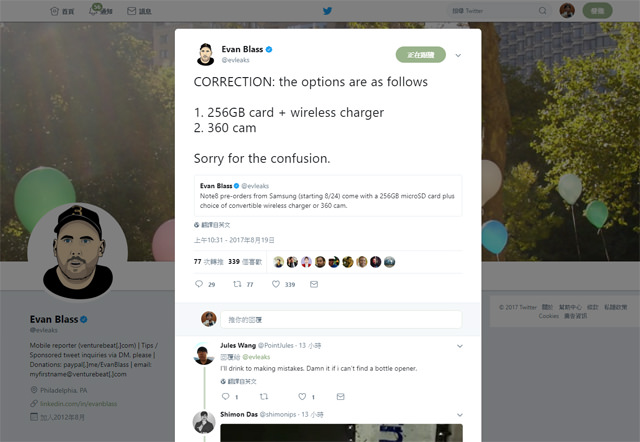Open more options chevron on main tweet
The width and height of the screenshot is (640, 442).
(458, 55)
